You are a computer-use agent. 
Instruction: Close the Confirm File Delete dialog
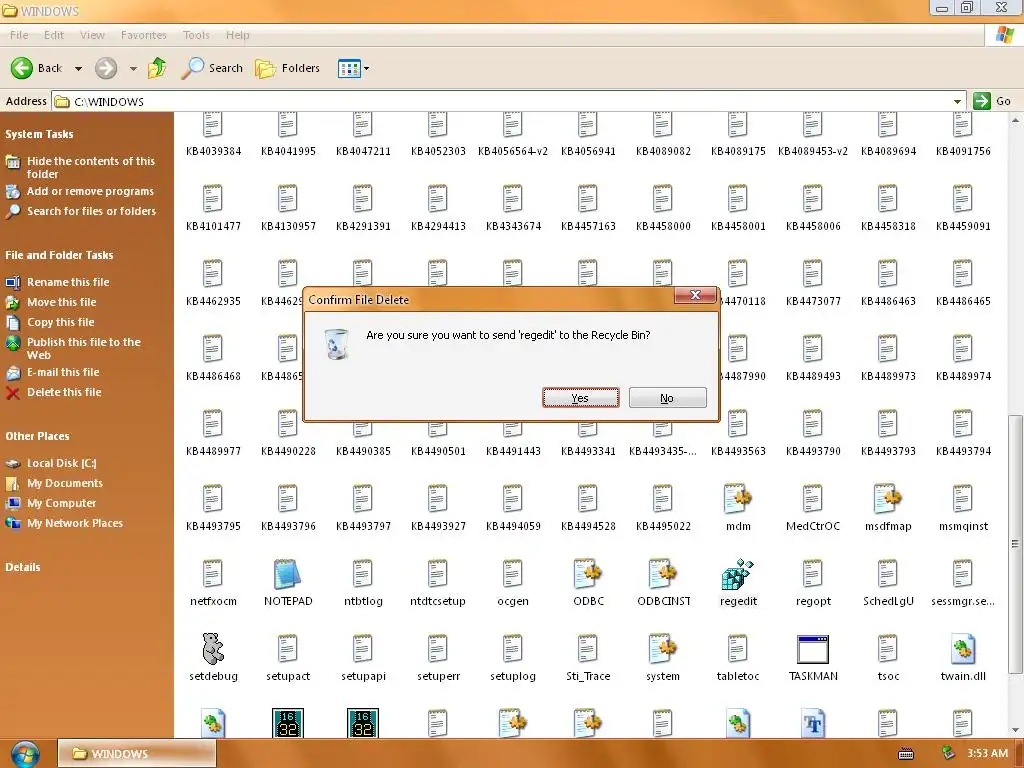tap(696, 295)
